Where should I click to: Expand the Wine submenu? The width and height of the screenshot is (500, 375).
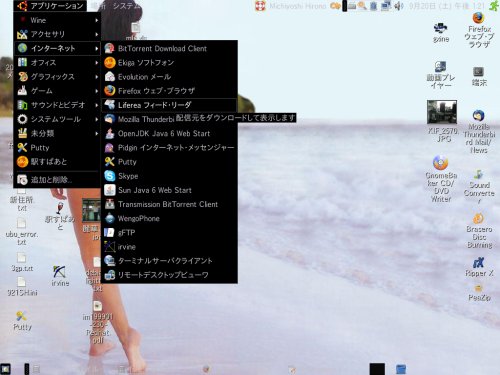point(57,20)
